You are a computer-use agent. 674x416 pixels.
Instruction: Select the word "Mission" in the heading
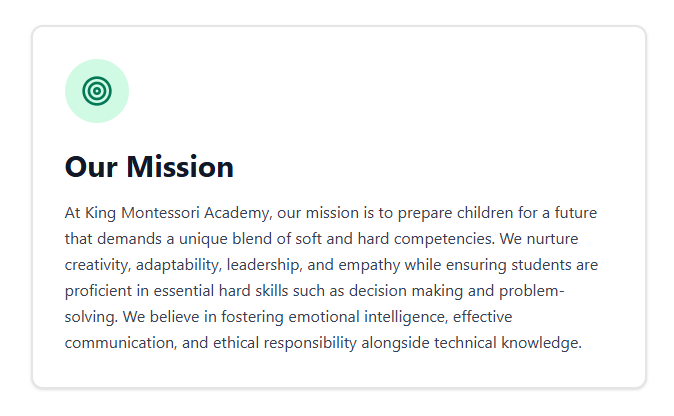pos(180,167)
